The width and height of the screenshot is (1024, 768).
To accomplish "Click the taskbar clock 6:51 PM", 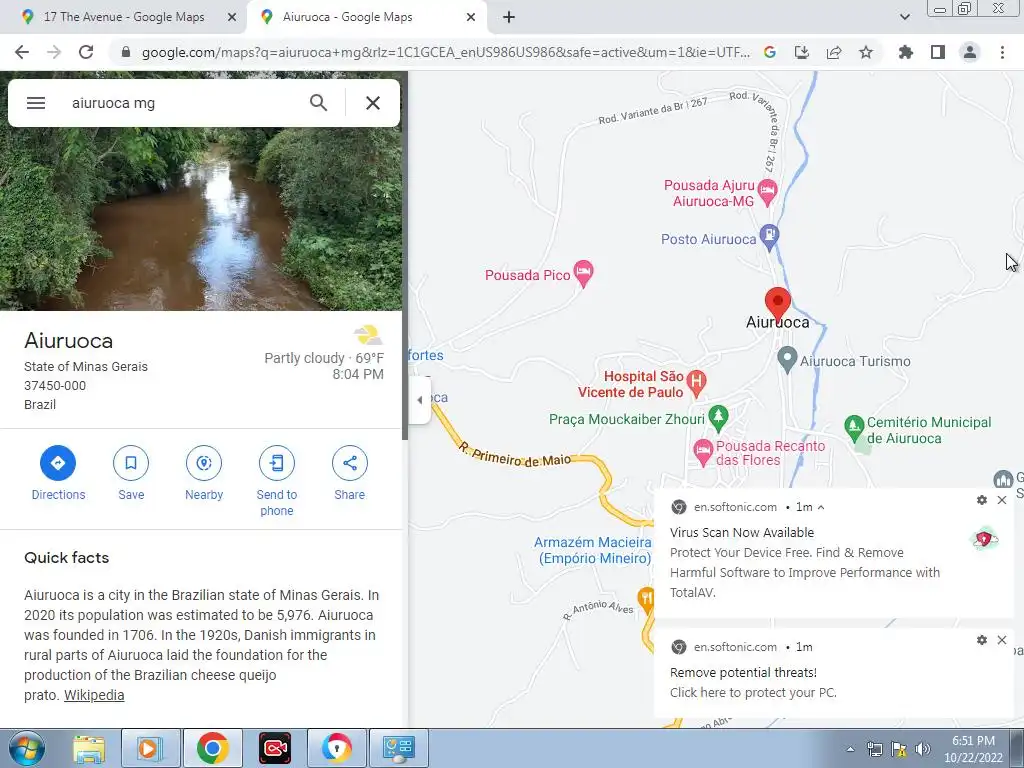I will pos(973,741).
